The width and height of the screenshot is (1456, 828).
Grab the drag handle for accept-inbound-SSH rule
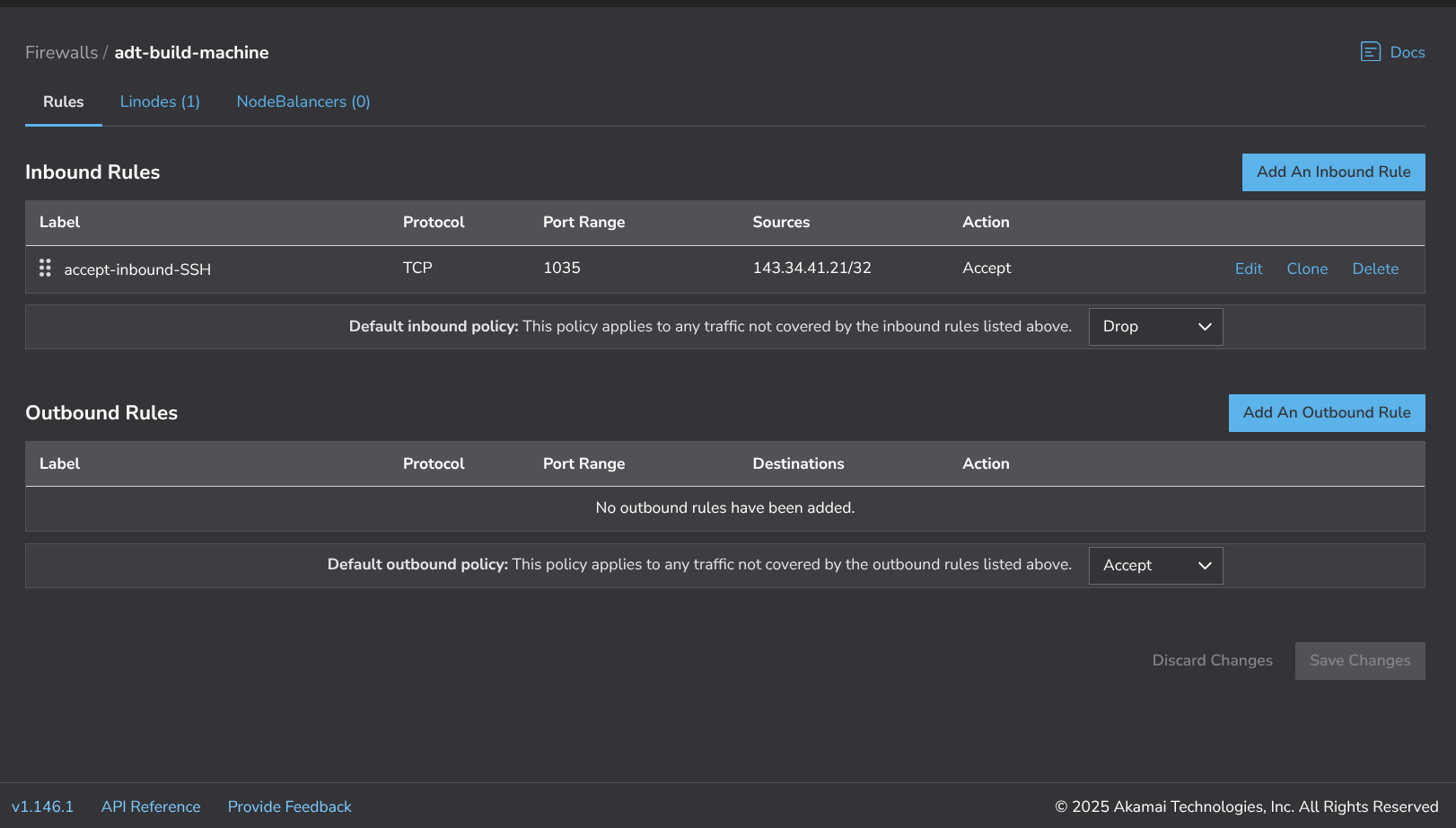[45, 269]
